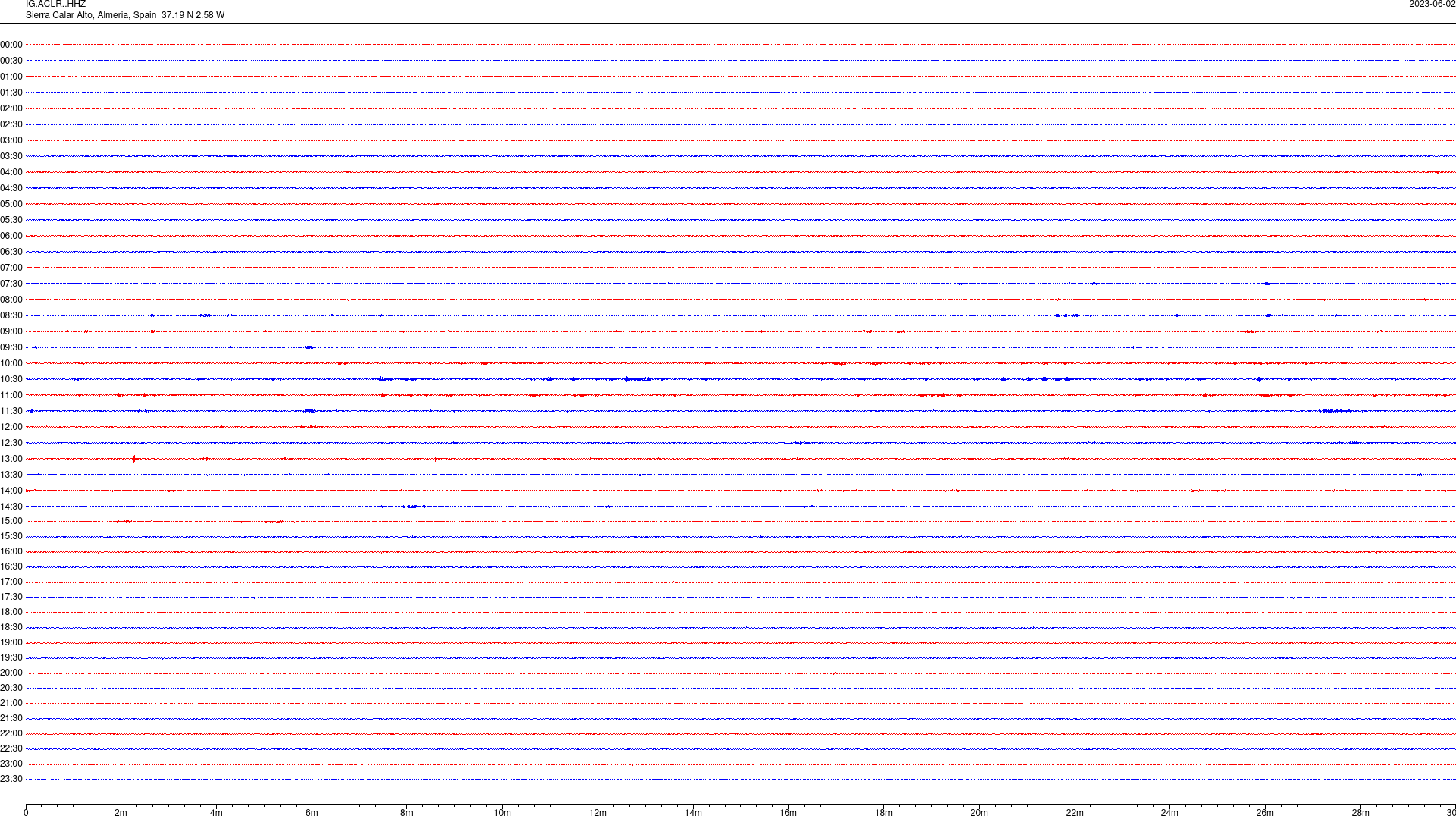The height and width of the screenshot is (819, 1456).
Task: Select the 10:30 time row label
Action: pyautogui.click(x=11, y=379)
